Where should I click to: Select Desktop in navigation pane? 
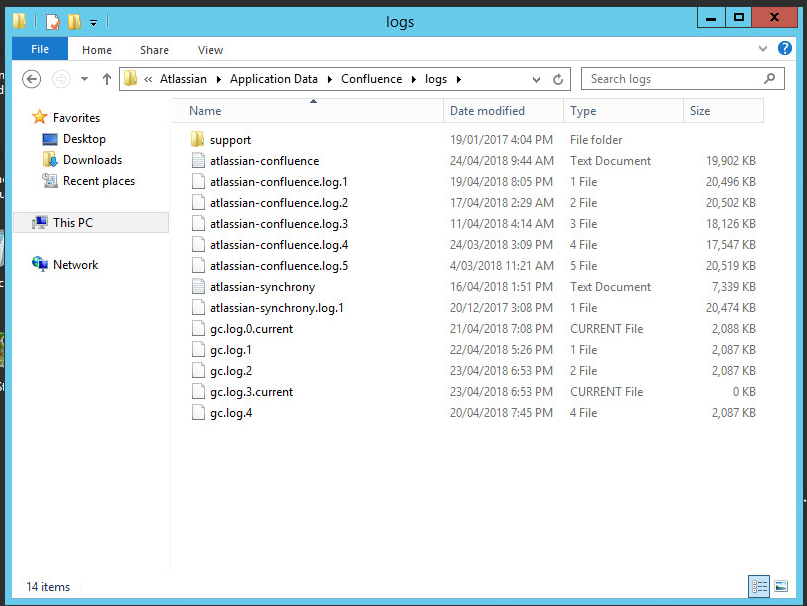[x=84, y=138]
